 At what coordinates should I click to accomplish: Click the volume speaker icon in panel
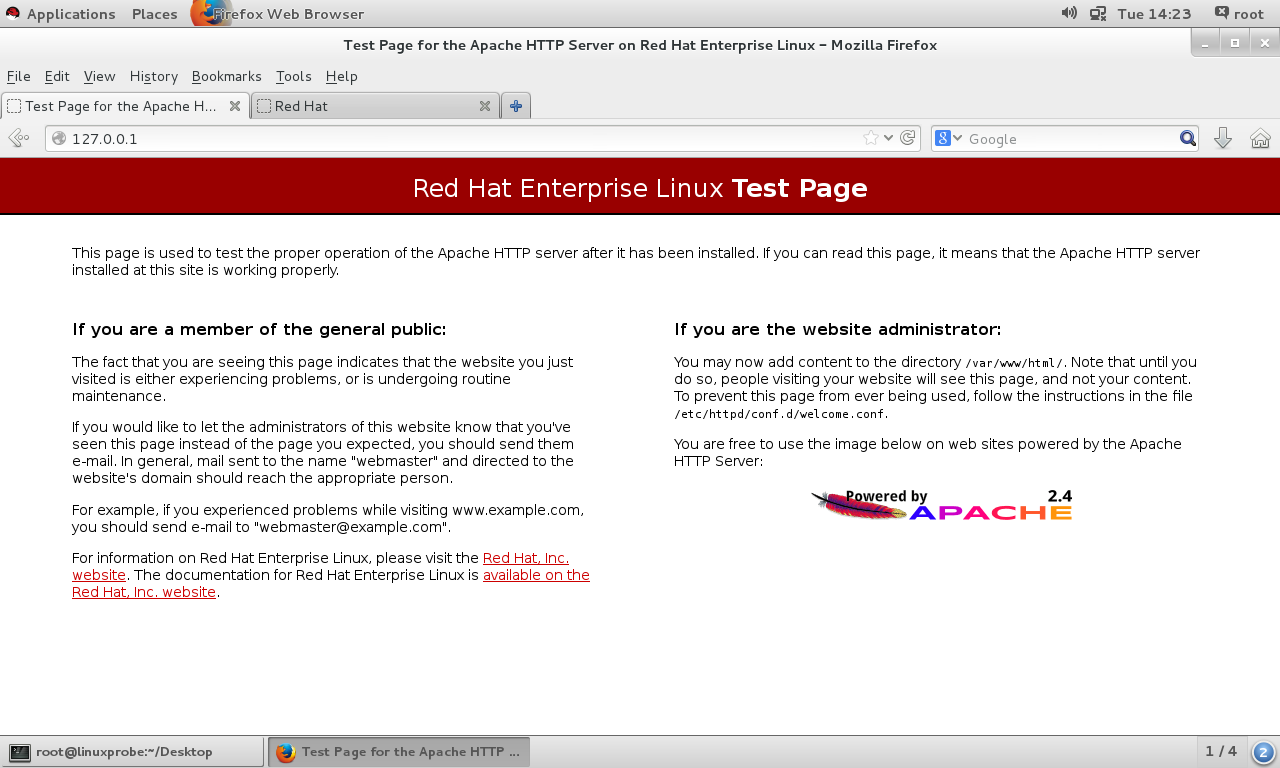coord(1069,13)
